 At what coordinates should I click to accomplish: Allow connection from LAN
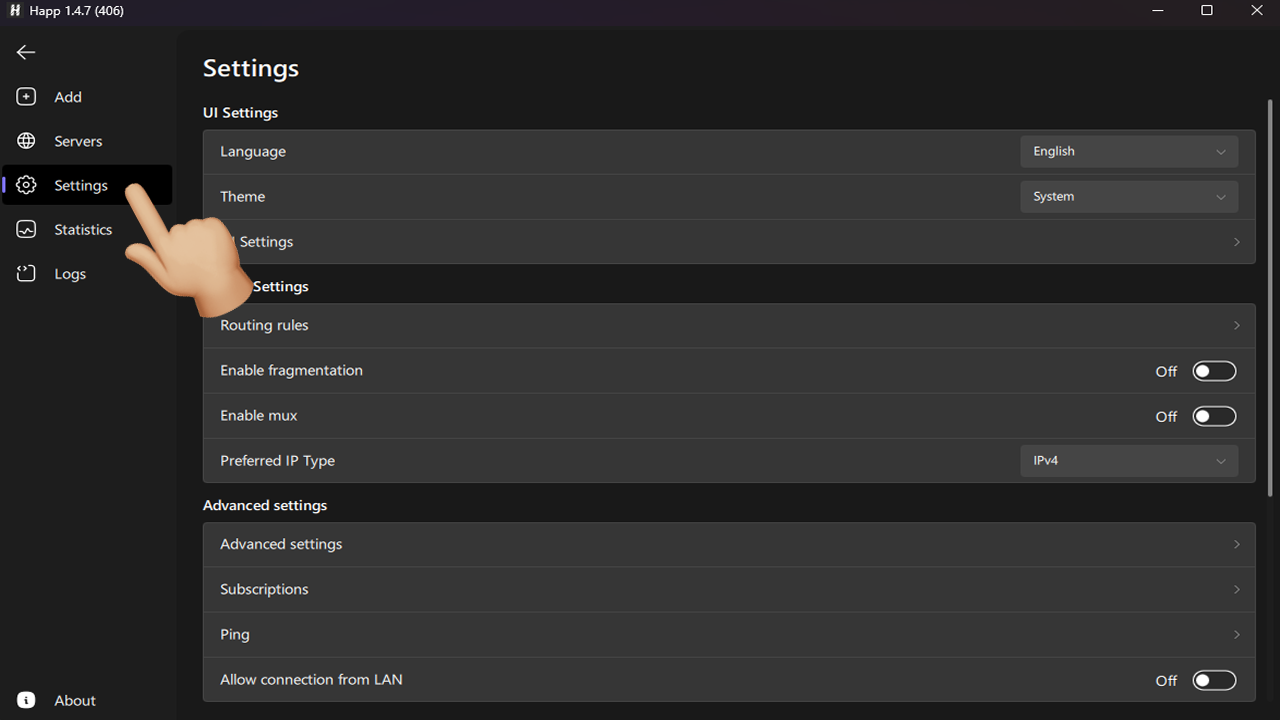pos(1214,679)
